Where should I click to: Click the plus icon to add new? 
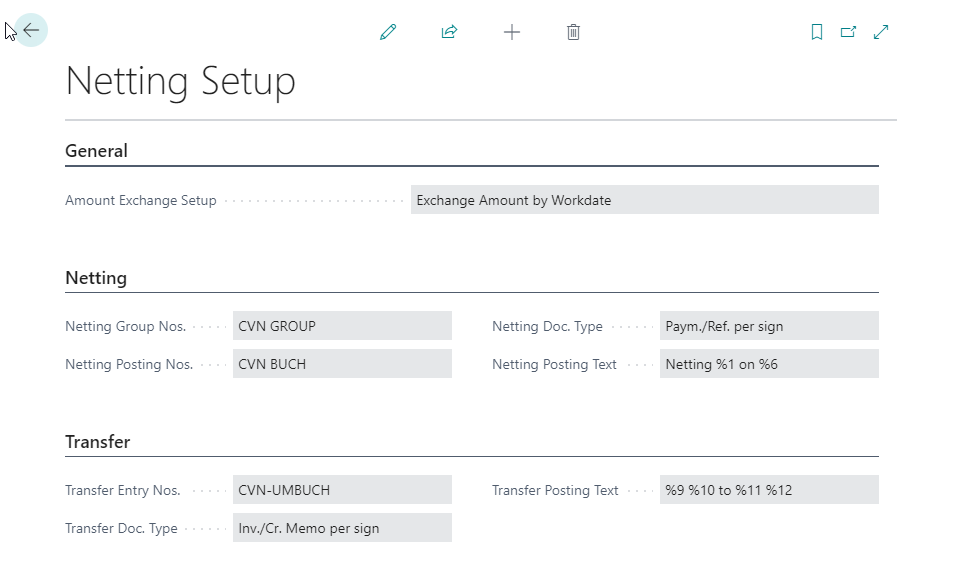click(x=512, y=32)
